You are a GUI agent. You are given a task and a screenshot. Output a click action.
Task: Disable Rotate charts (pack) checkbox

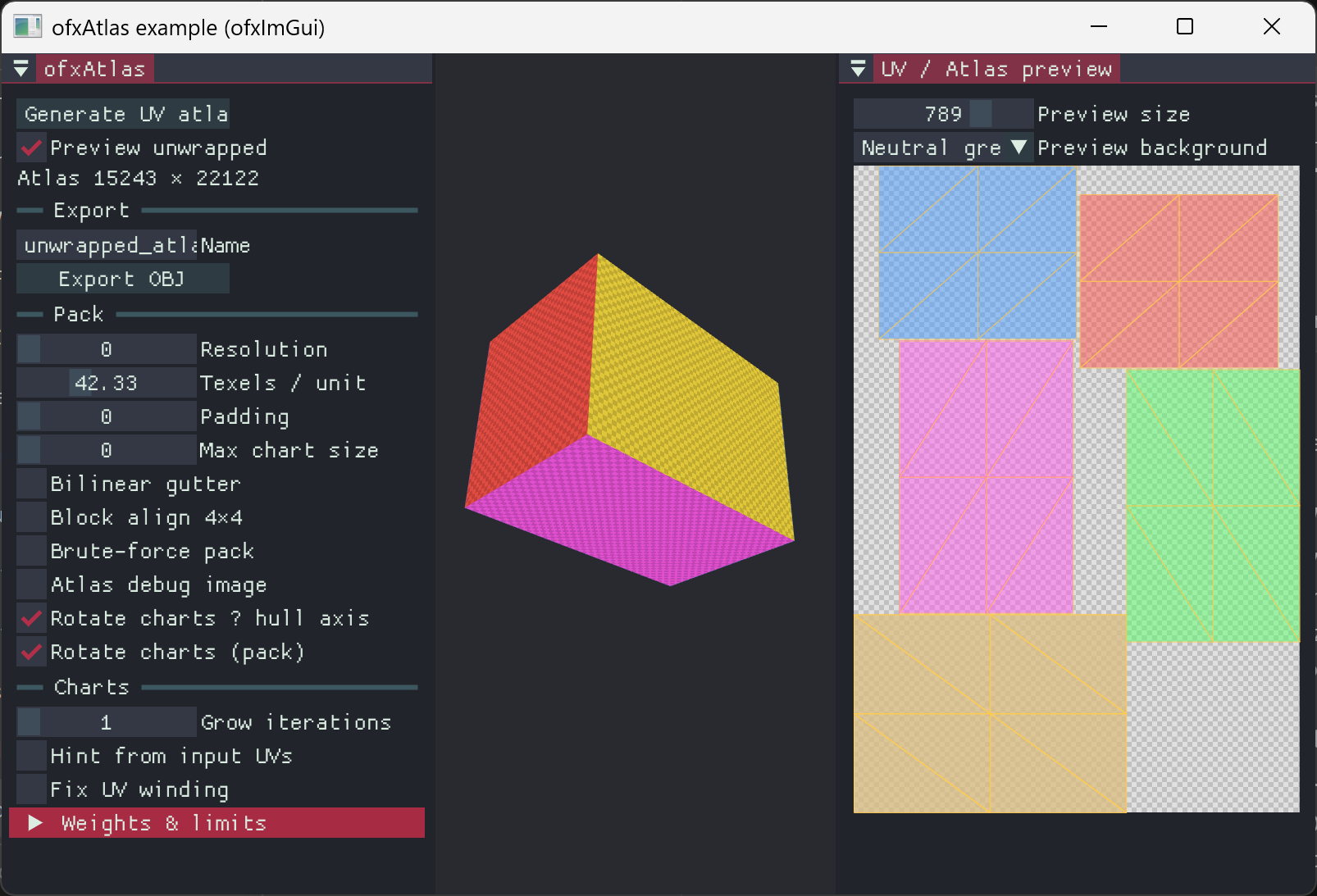click(x=31, y=652)
